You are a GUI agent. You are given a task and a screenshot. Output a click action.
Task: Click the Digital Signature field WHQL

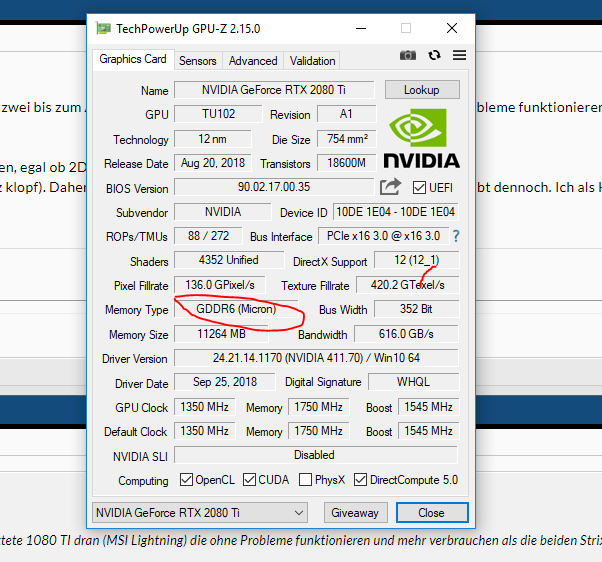[413, 382]
